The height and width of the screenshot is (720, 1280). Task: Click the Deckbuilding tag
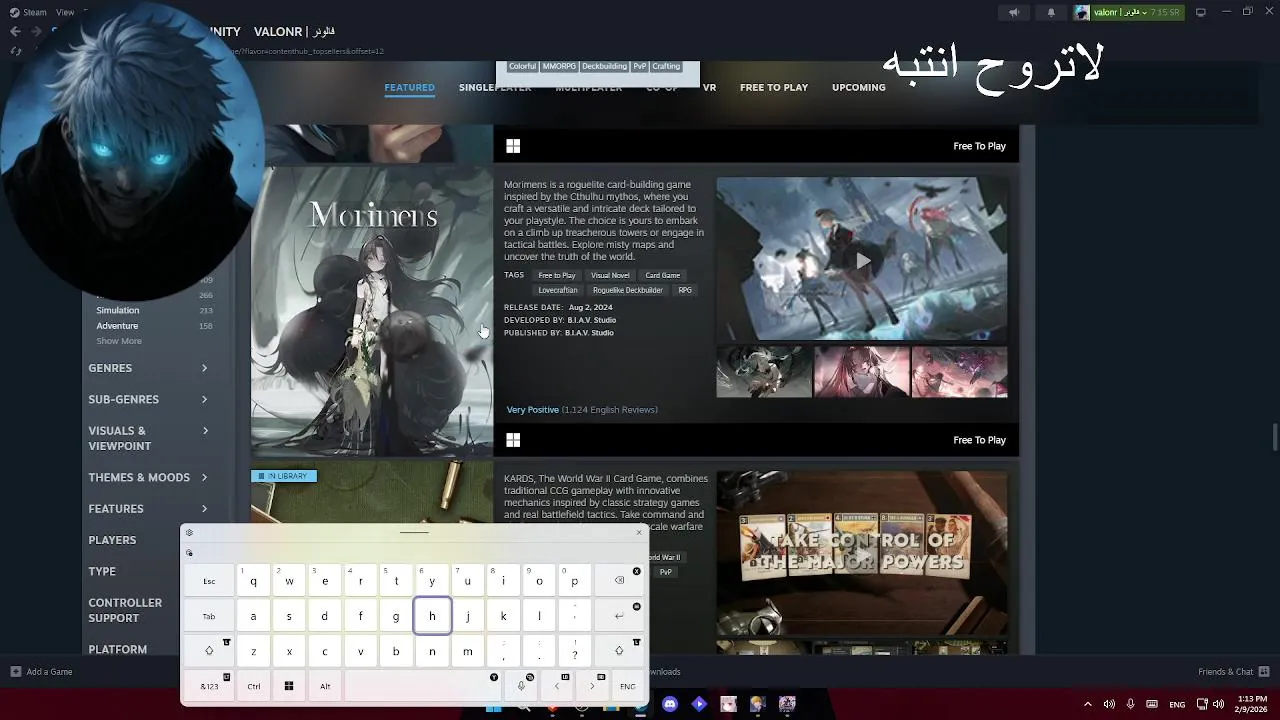[x=604, y=66]
